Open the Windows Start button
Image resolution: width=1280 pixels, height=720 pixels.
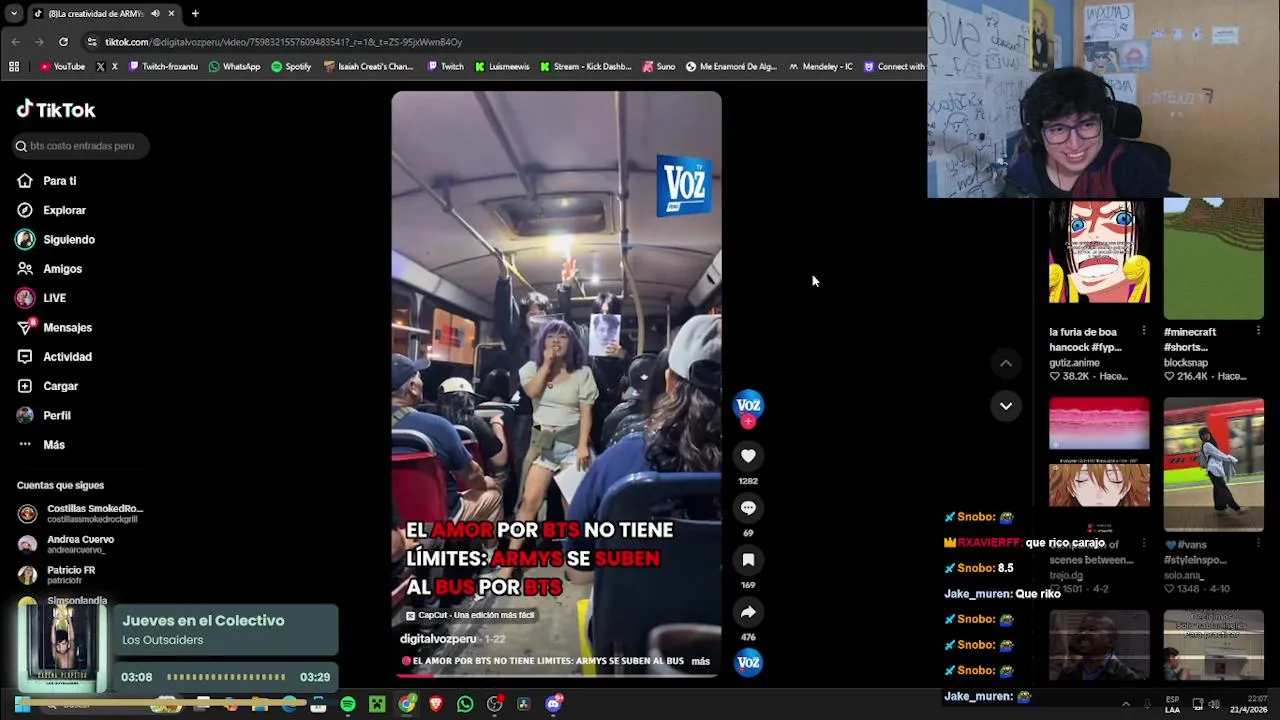[x=22, y=705]
